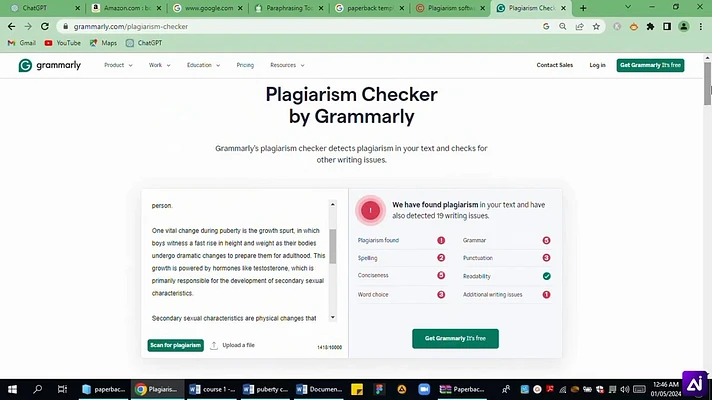
Task: Expand the Education dropdown menu
Action: point(203,65)
